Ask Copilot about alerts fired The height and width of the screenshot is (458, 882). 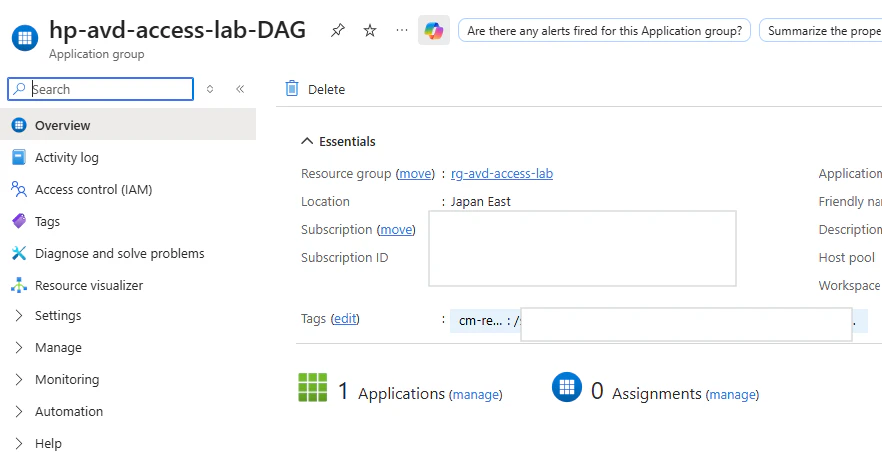604,30
